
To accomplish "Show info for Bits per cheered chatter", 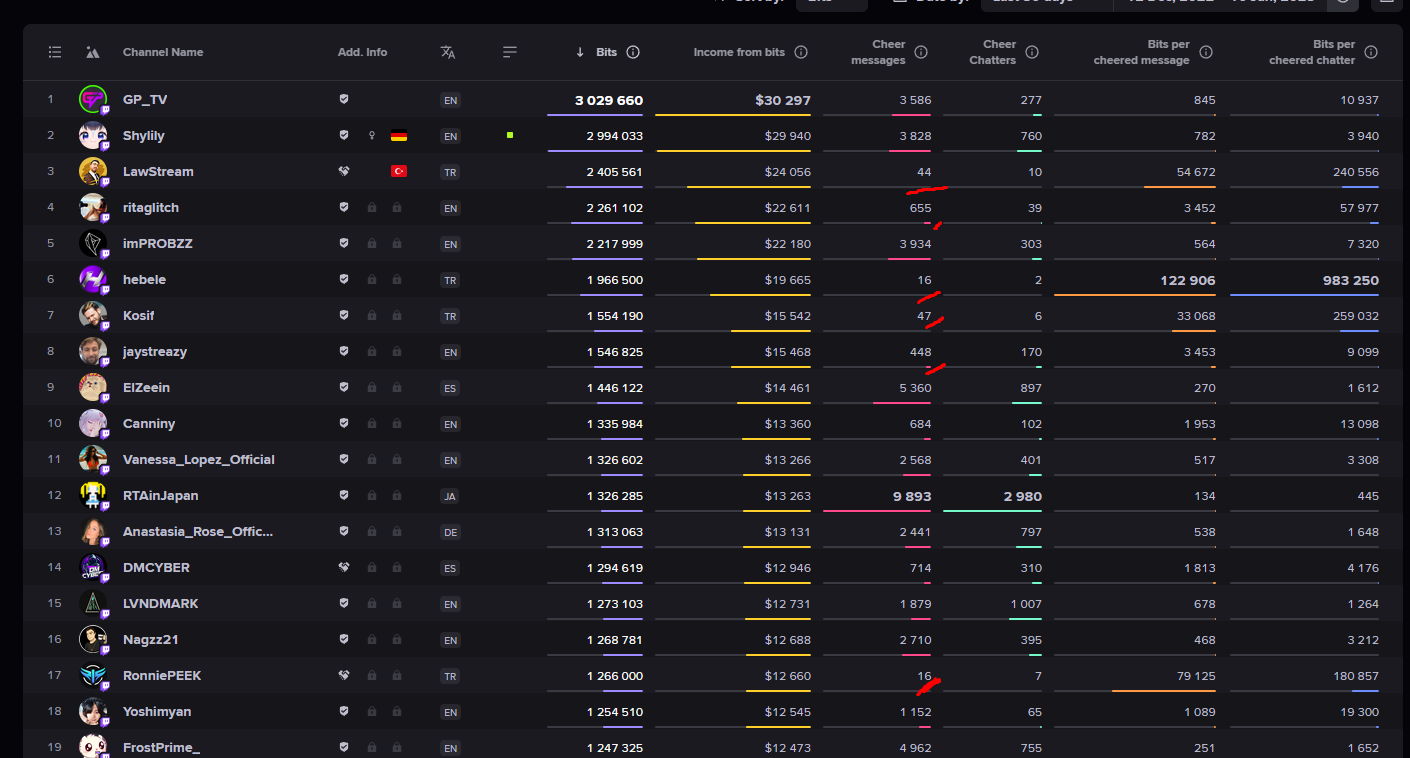I will [x=1371, y=52].
